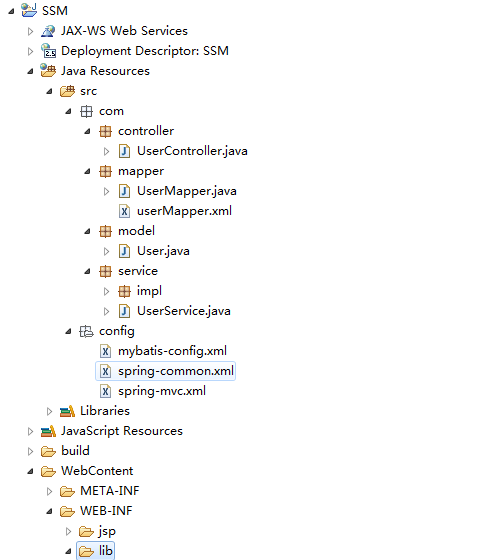Click the service package icon

[105, 271]
